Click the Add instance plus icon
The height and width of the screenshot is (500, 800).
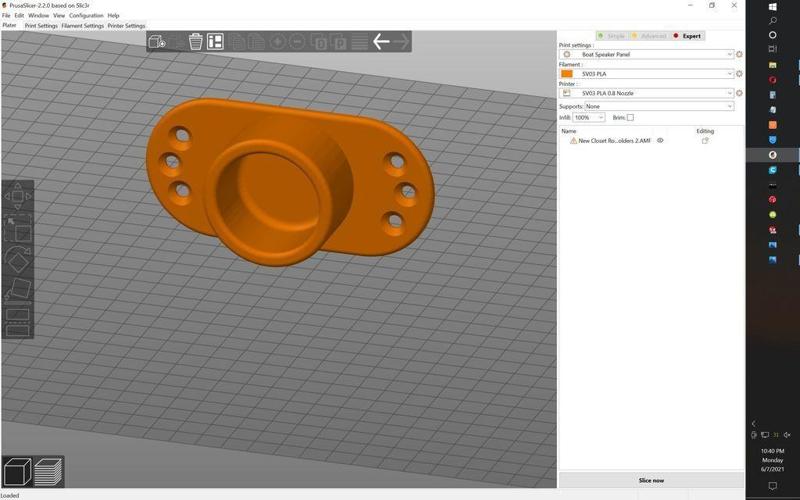click(278, 41)
